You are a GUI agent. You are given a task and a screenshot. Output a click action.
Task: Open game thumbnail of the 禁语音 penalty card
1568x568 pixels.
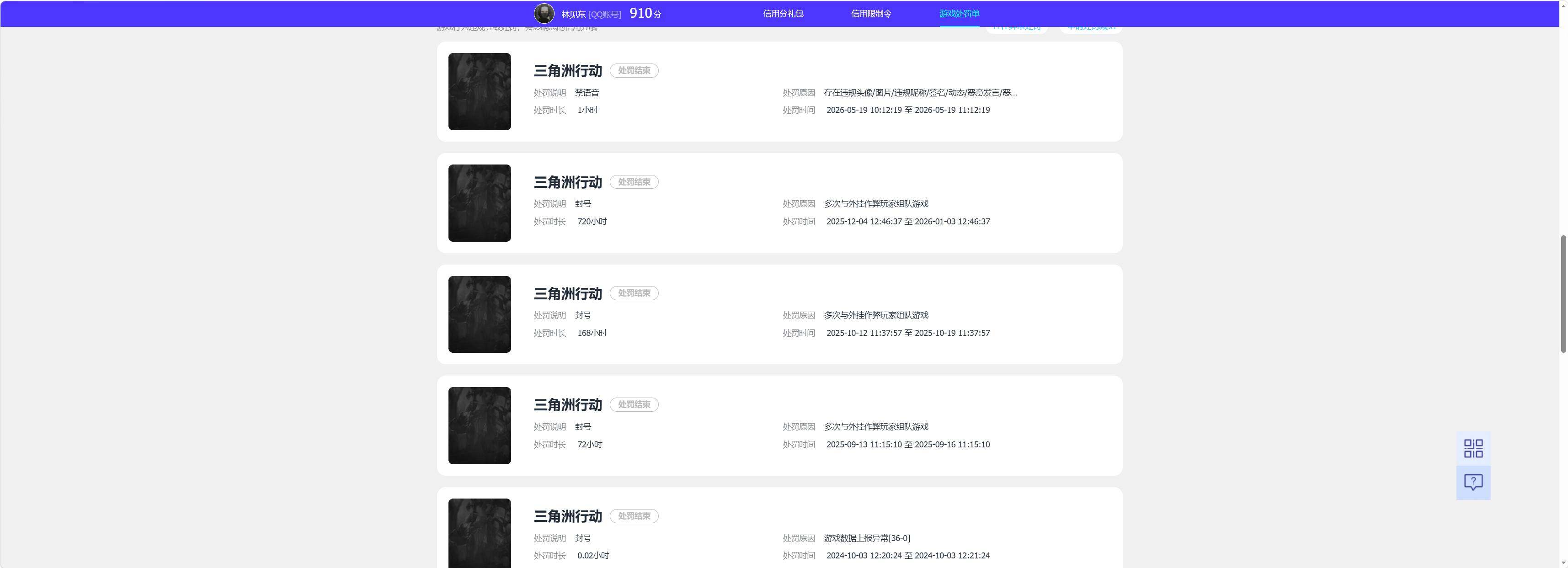click(480, 91)
